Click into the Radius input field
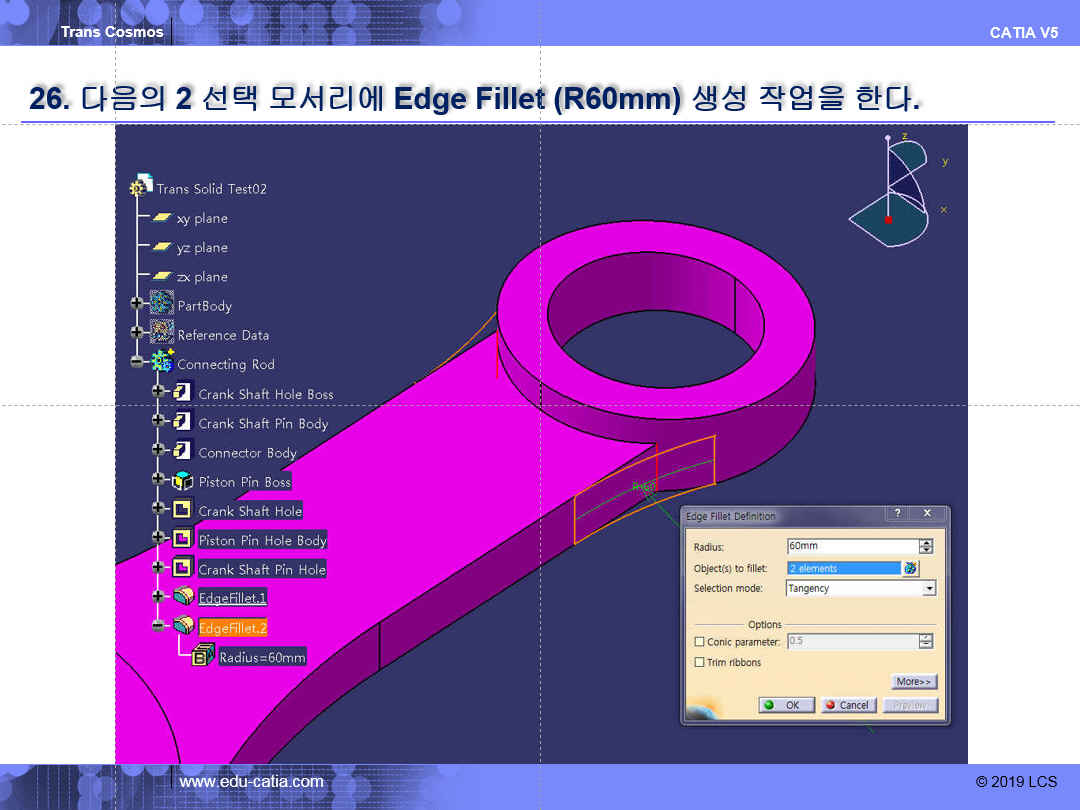 [851, 547]
